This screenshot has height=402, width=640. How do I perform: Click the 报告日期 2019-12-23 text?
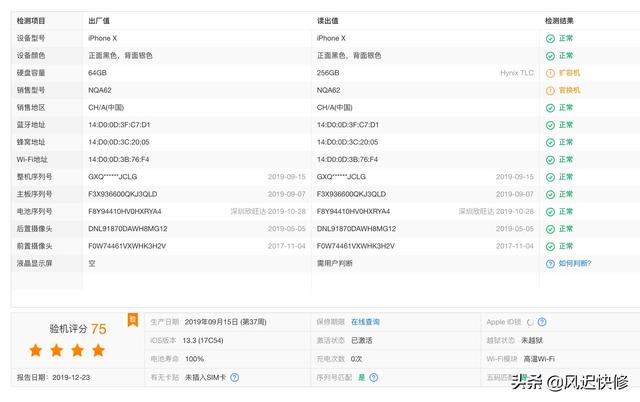(x=53, y=378)
